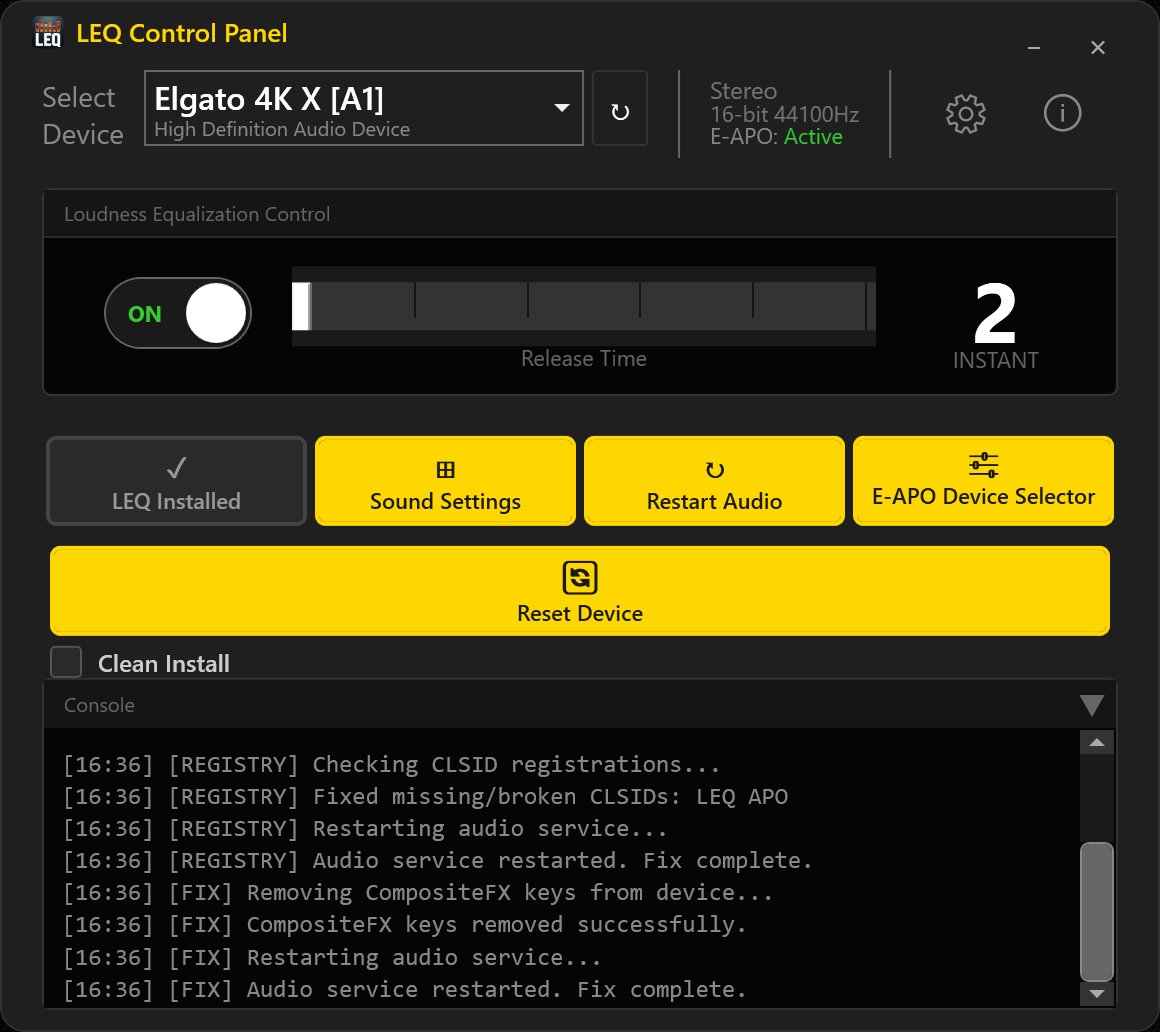Enable the Clean Install checkbox
Screen dimensions: 1160x1032
coord(66,662)
